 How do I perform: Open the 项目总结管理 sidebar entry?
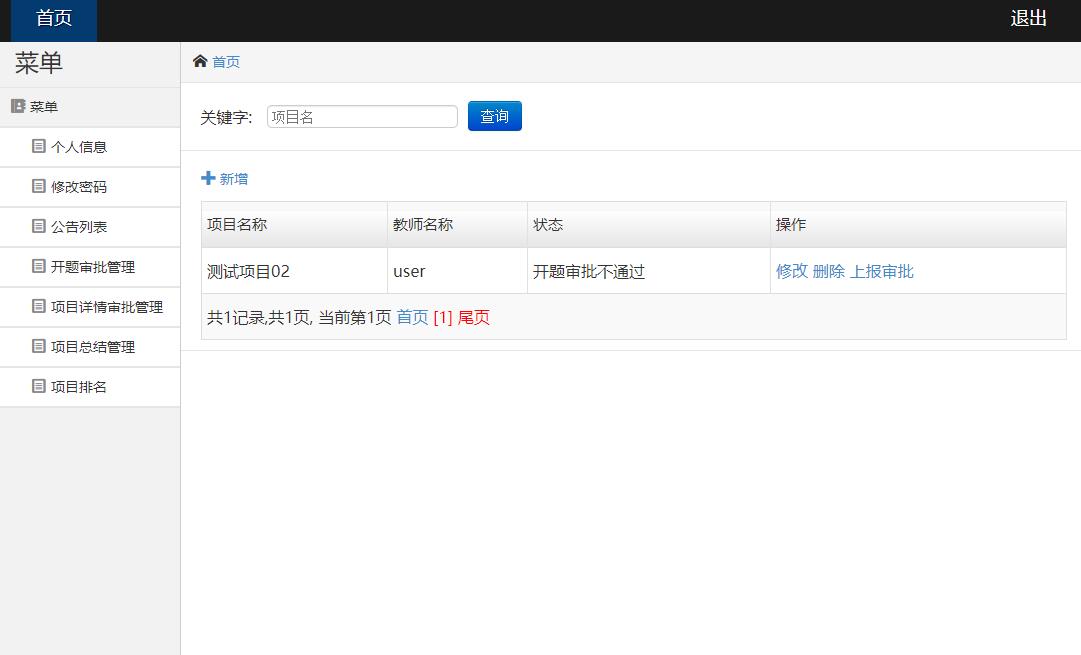tap(80, 347)
